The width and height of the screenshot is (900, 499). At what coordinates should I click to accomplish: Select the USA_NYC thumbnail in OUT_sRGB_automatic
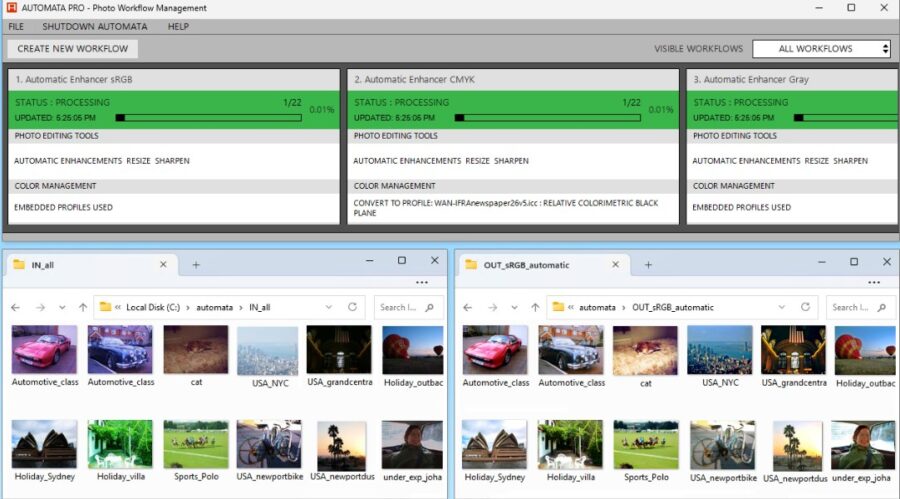click(720, 350)
